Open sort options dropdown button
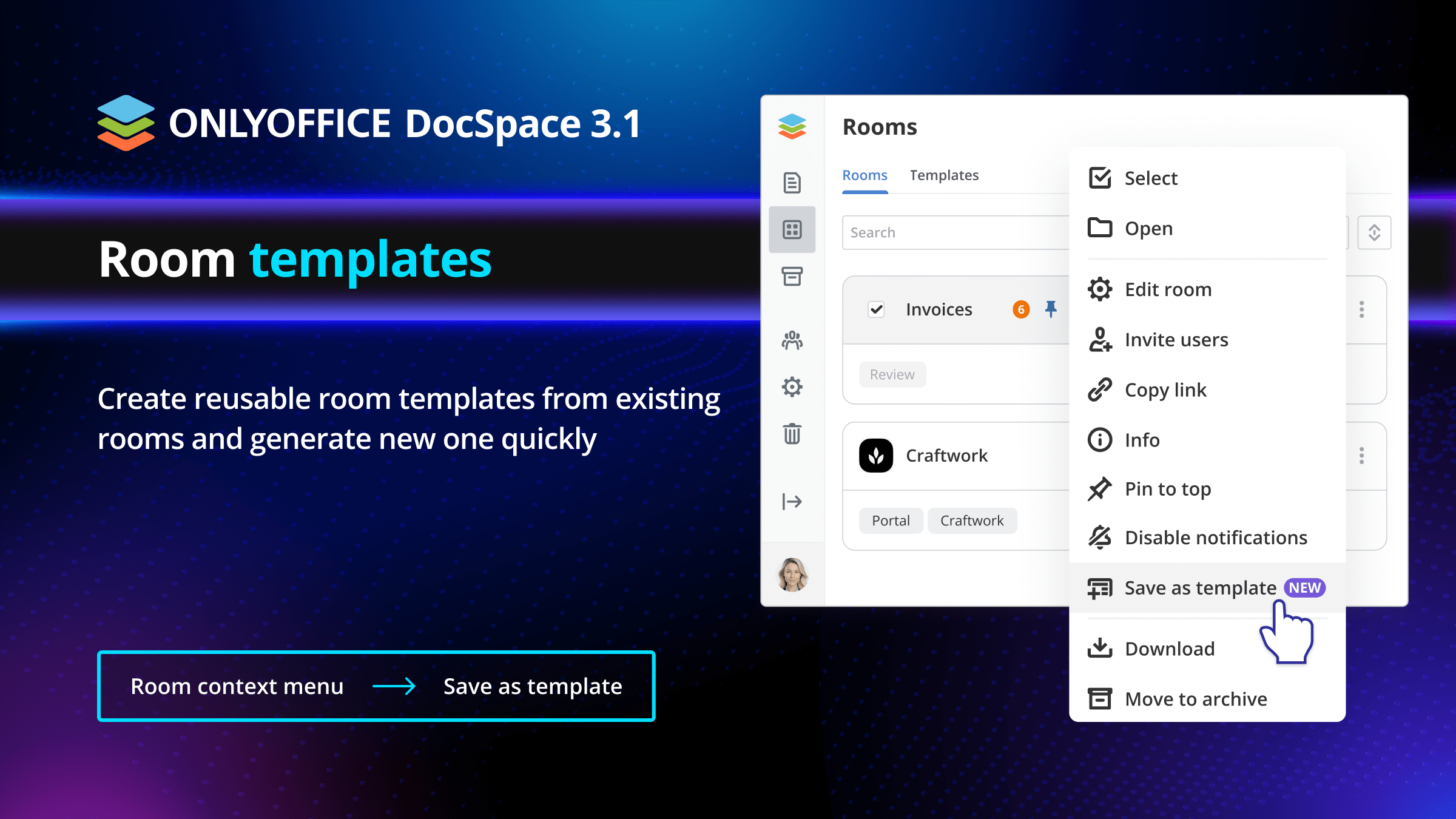The image size is (1456, 819). coord(1374,232)
